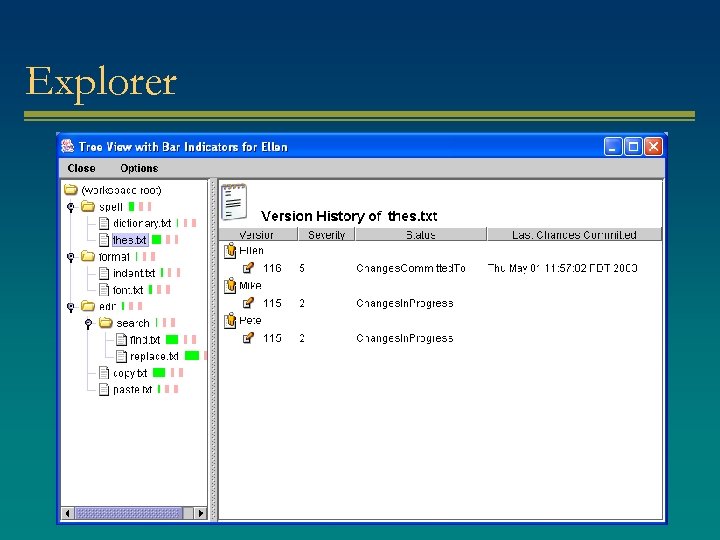Select indent.txt in the tree
The height and width of the screenshot is (540, 720).
point(134,273)
